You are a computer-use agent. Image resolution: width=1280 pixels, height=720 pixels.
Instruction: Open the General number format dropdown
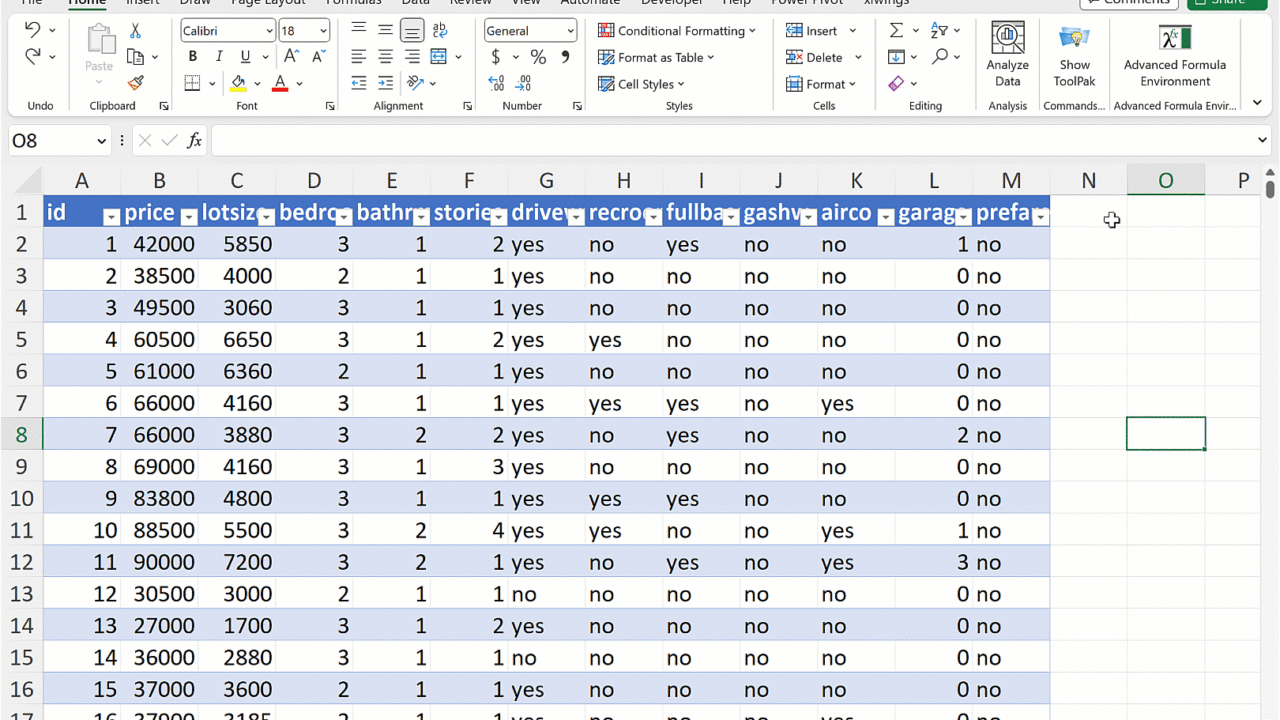click(x=570, y=31)
